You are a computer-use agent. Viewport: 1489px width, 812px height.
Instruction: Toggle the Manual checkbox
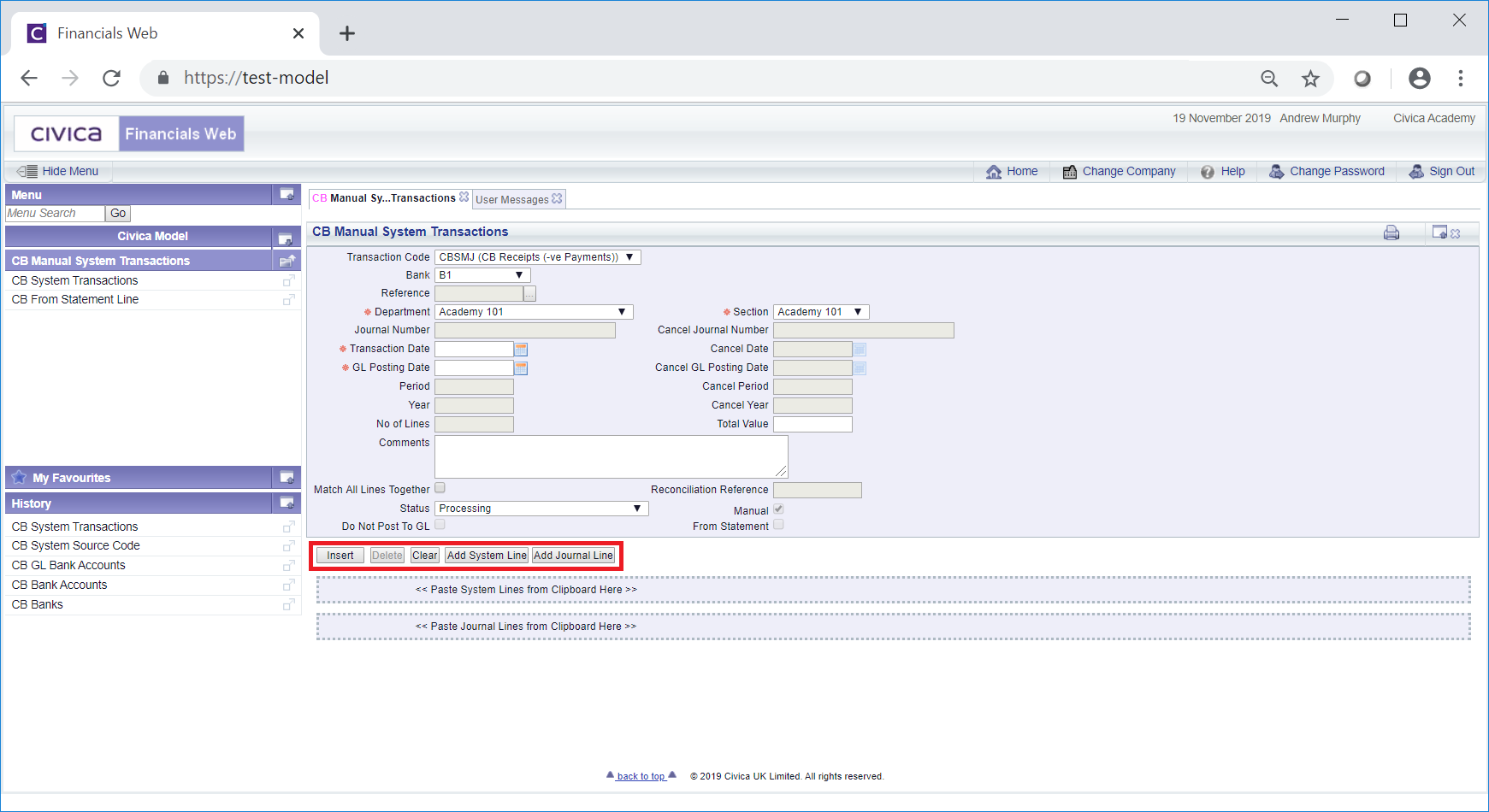(778, 509)
